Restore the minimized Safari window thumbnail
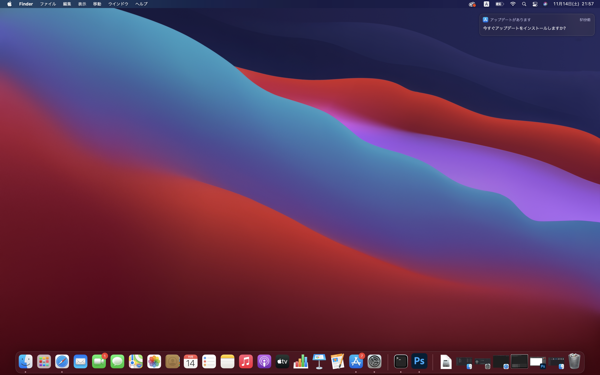Viewport: 600px width, 375px height. pos(501,362)
